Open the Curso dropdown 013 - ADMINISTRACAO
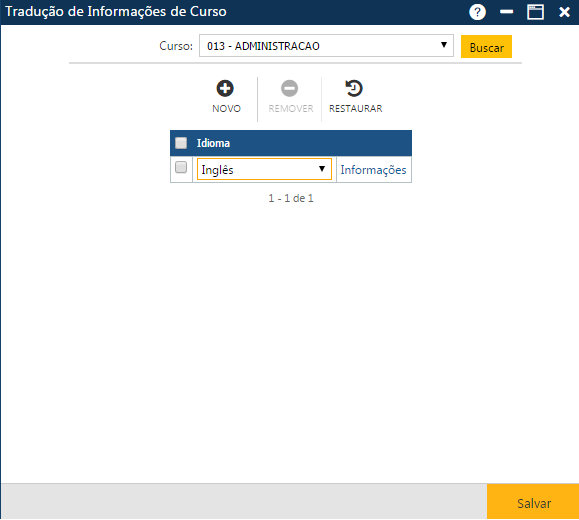 [326, 46]
